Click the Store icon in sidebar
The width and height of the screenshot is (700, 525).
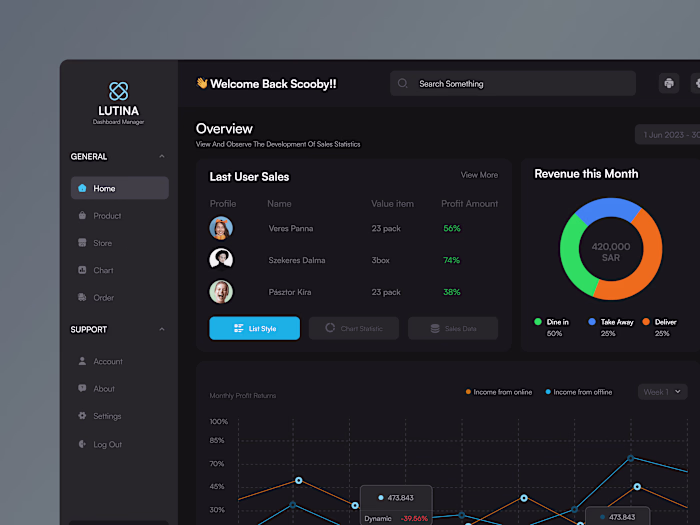point(82,242)
